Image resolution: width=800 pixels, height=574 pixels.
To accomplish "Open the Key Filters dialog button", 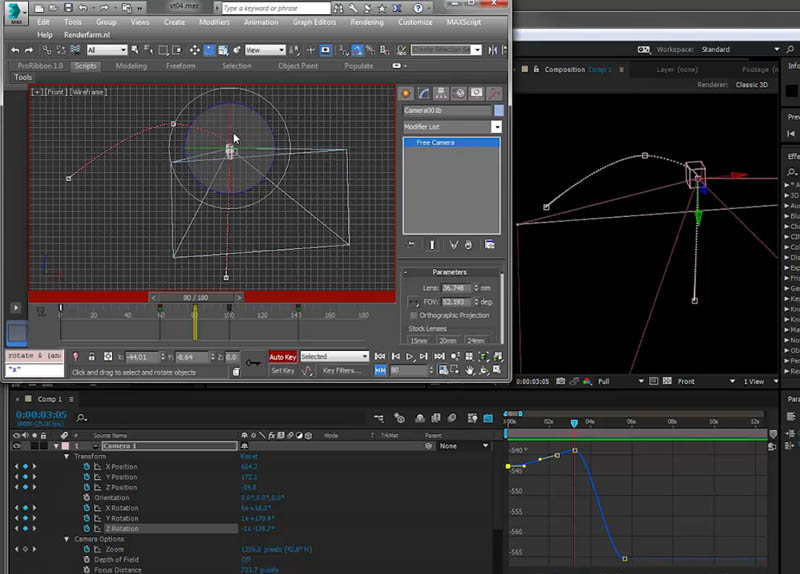I will (341, 371).
